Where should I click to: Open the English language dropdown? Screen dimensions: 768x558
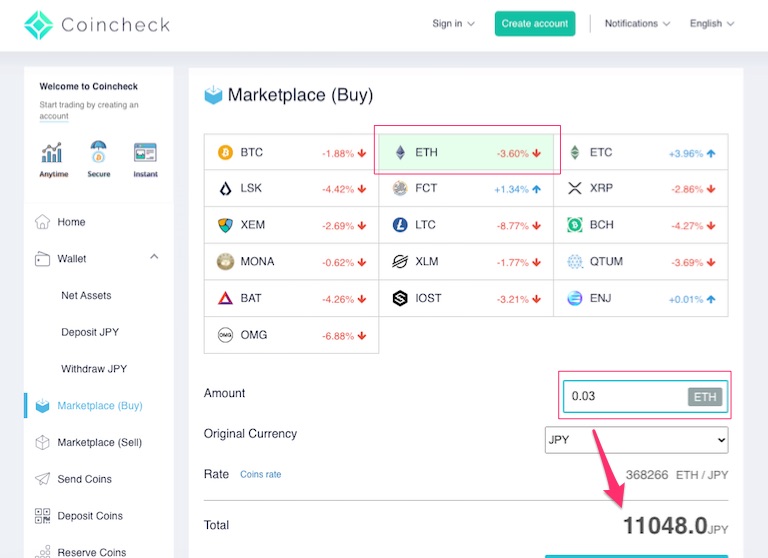712,24
